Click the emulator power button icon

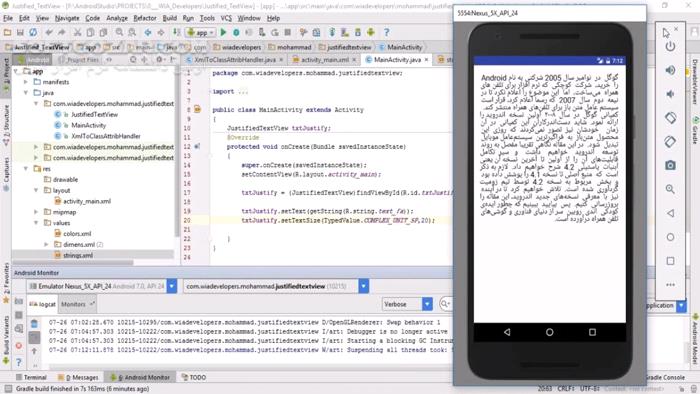click(x=670, y=46)
